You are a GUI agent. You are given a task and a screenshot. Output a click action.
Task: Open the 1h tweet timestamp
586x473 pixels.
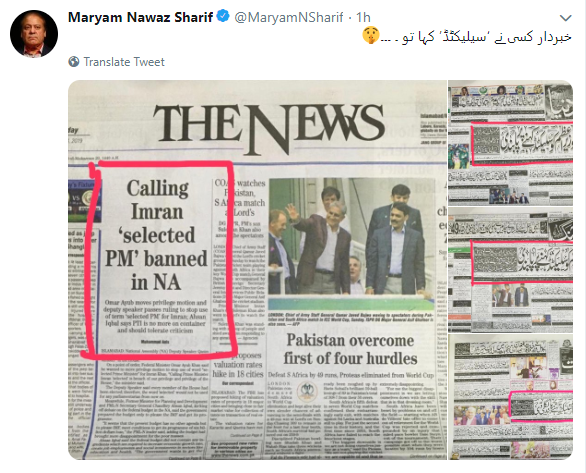[363, 17]
